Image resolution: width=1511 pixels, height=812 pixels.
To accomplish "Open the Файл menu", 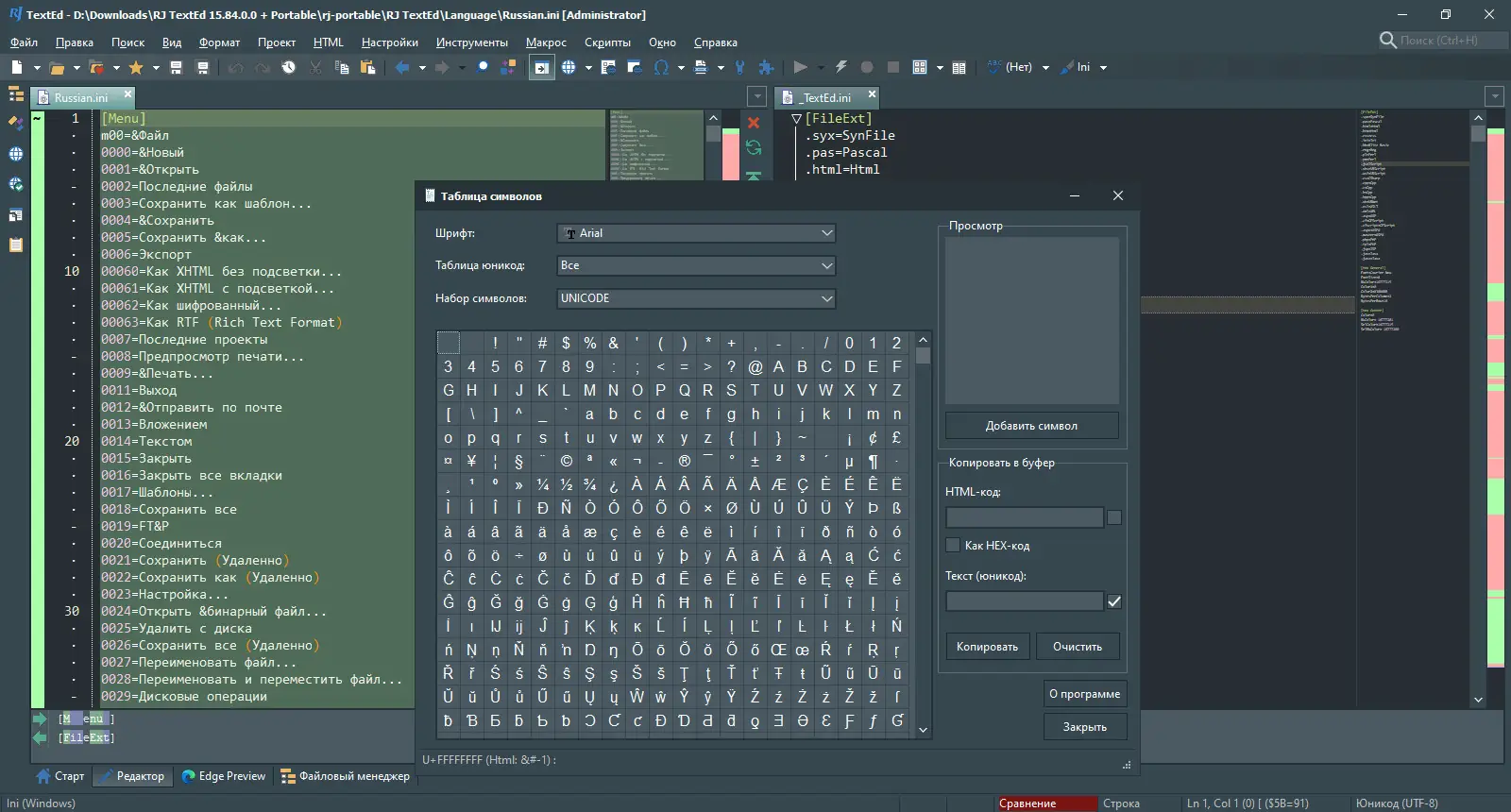I will coord(24,42).
